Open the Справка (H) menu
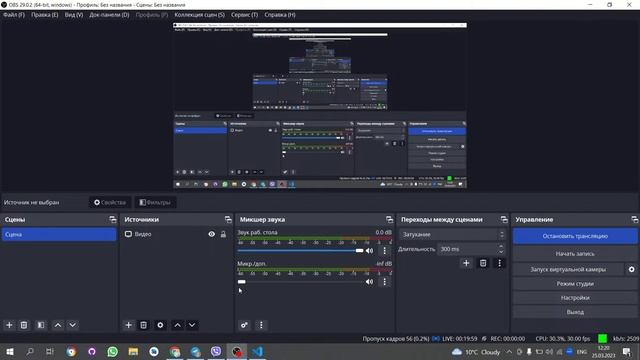The image size is (640, 360). pos(280,15)
